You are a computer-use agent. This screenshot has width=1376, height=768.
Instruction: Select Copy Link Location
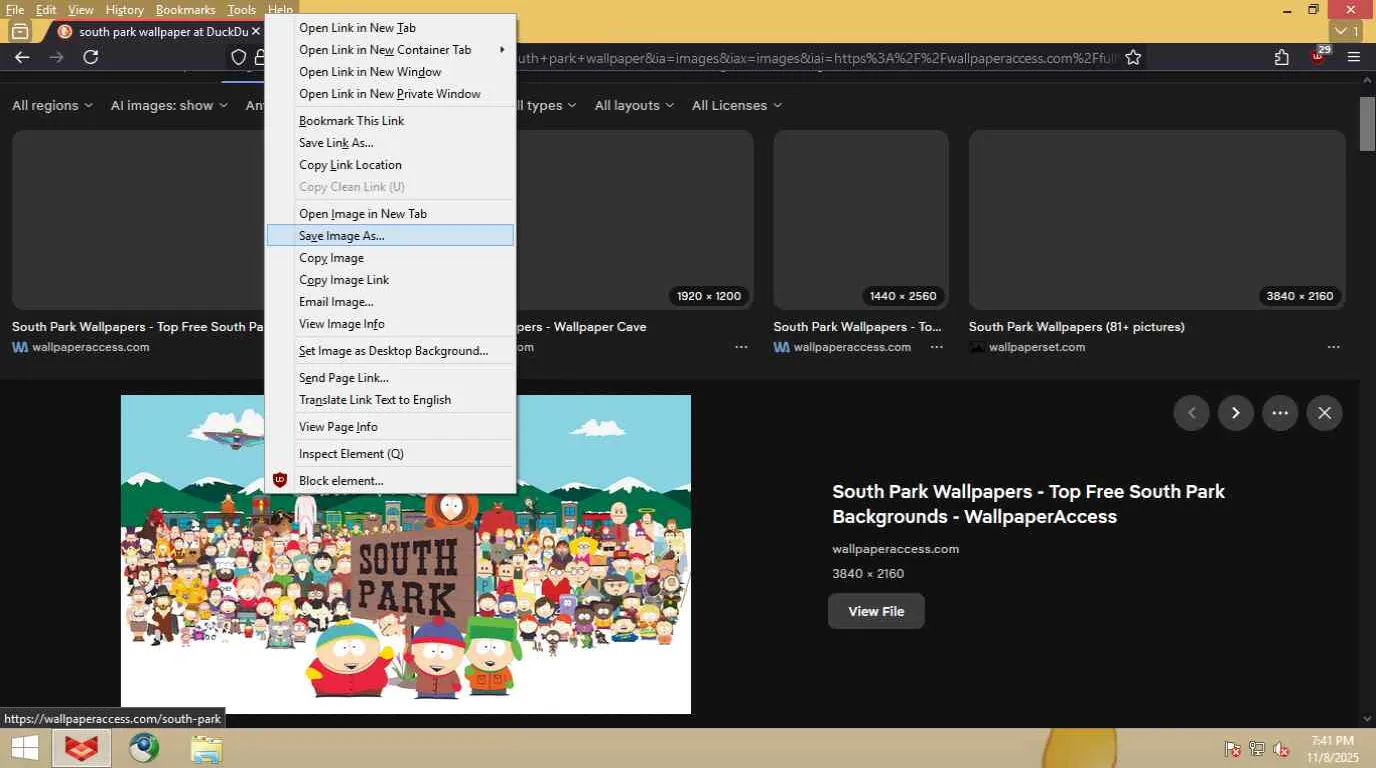tap(390, 165)
